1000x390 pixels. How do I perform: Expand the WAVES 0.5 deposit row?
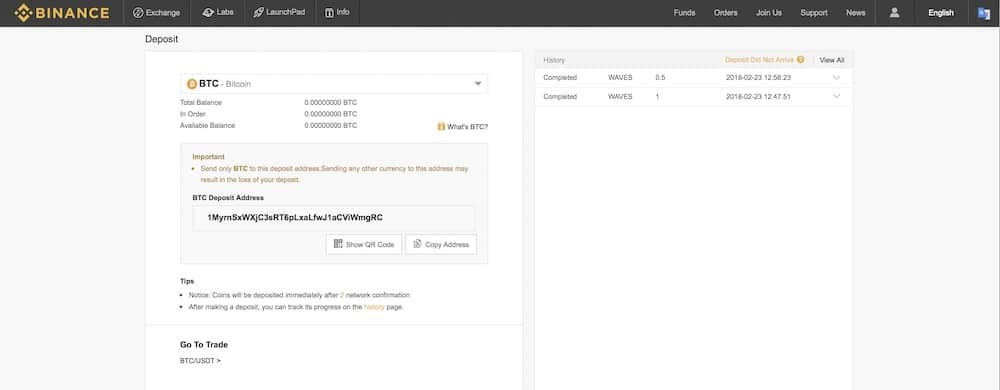coord(836,77)
